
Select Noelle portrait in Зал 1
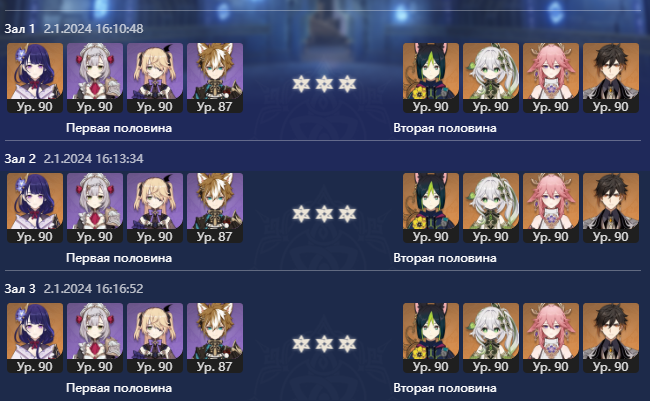click(x=95, y=78)
